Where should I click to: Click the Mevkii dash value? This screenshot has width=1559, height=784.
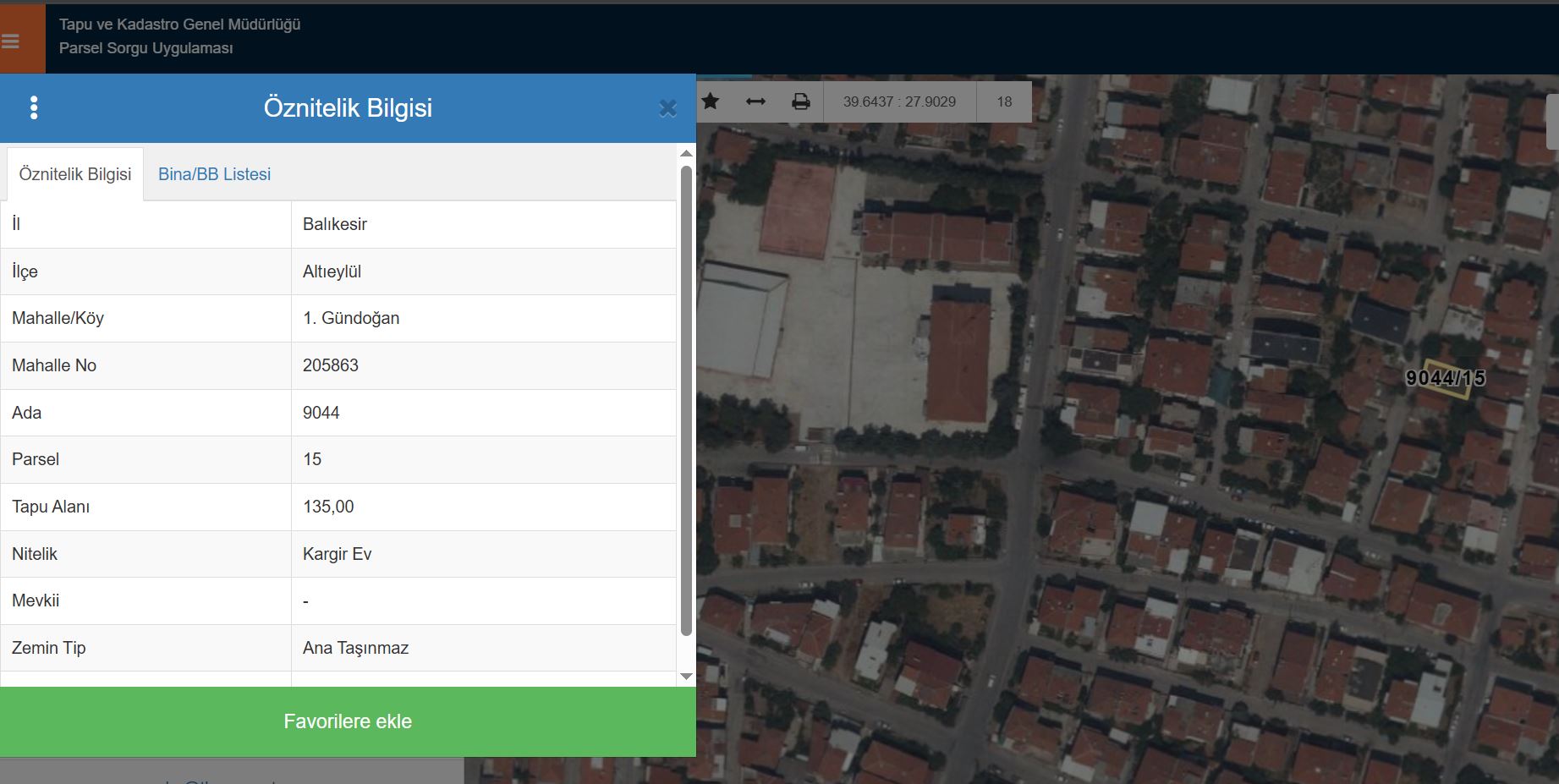click(x=305, y=601)
